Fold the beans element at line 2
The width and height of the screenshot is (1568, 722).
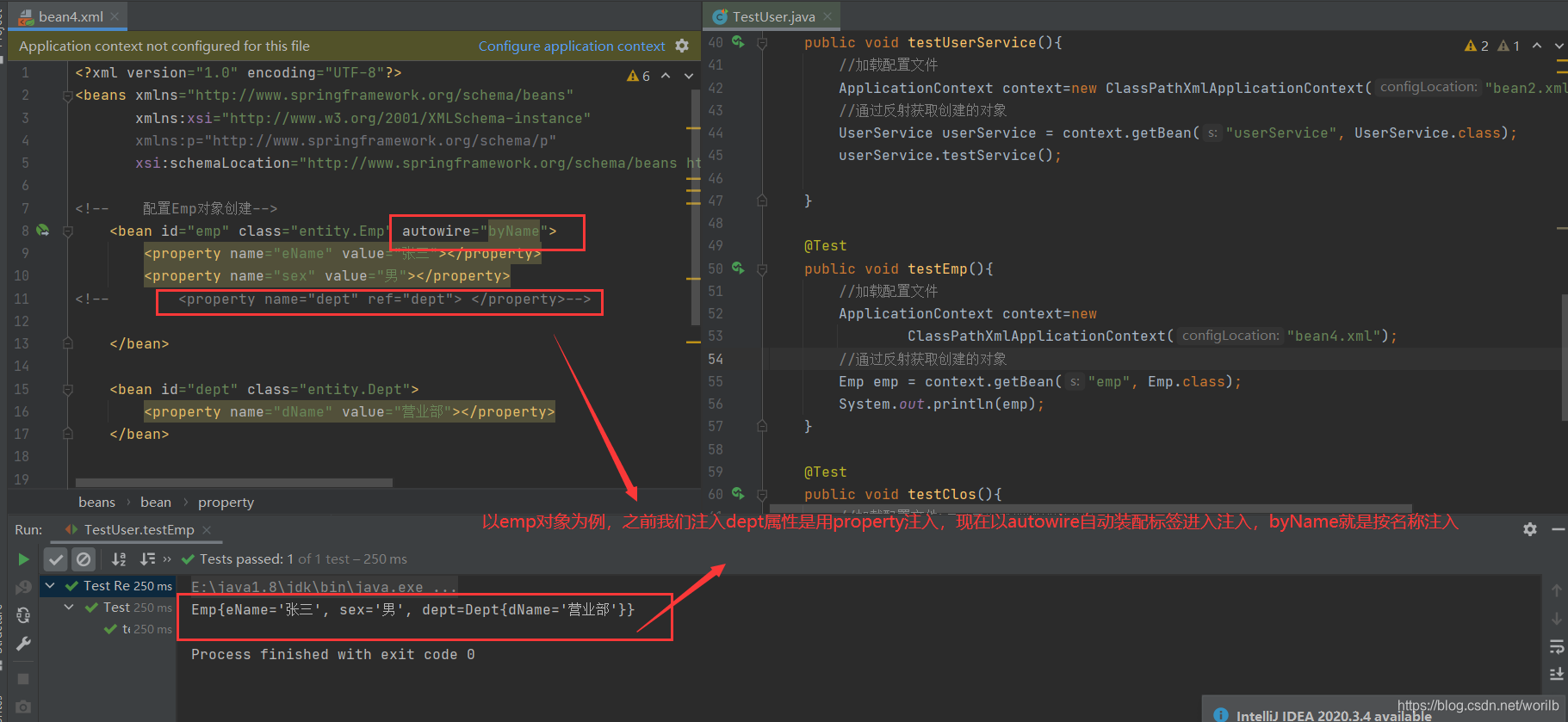pyautogui.click(x=68, y=96)
